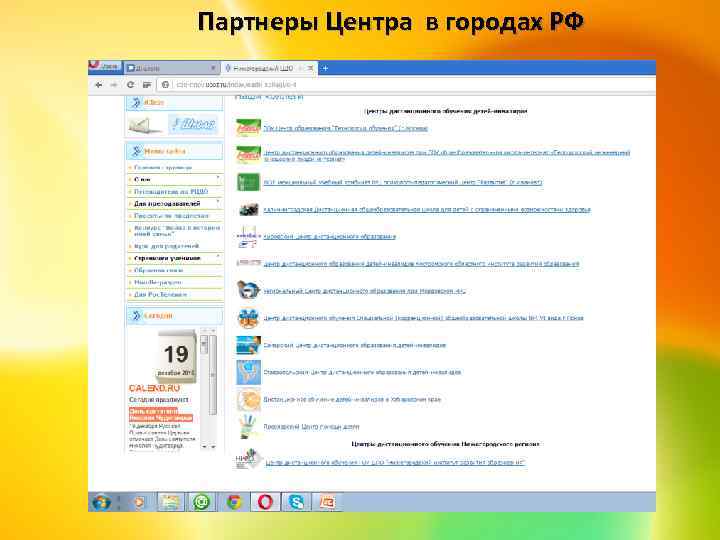
Task: Click the НИРО logo at the bottom
Action: (x=248, y=459)
